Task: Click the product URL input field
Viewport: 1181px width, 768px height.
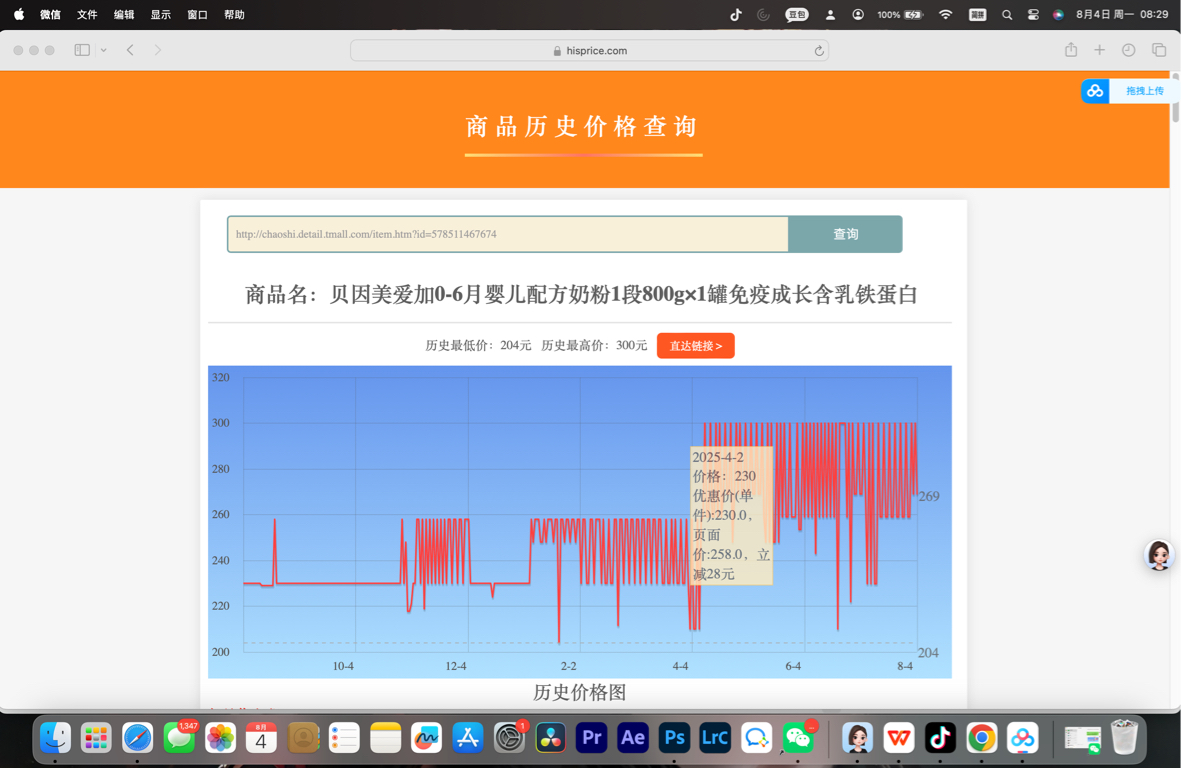Action: 508,234
